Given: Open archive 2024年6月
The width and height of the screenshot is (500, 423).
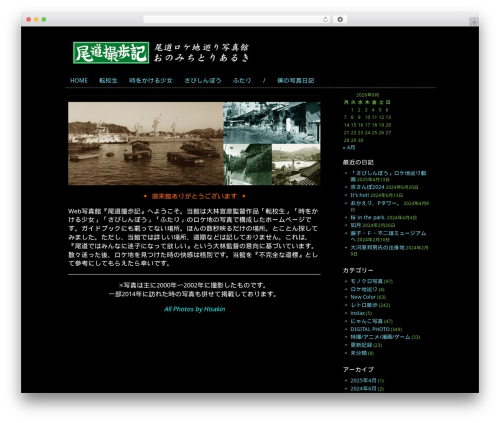Looking at the screenshot, I should click(x=364, y=388).
